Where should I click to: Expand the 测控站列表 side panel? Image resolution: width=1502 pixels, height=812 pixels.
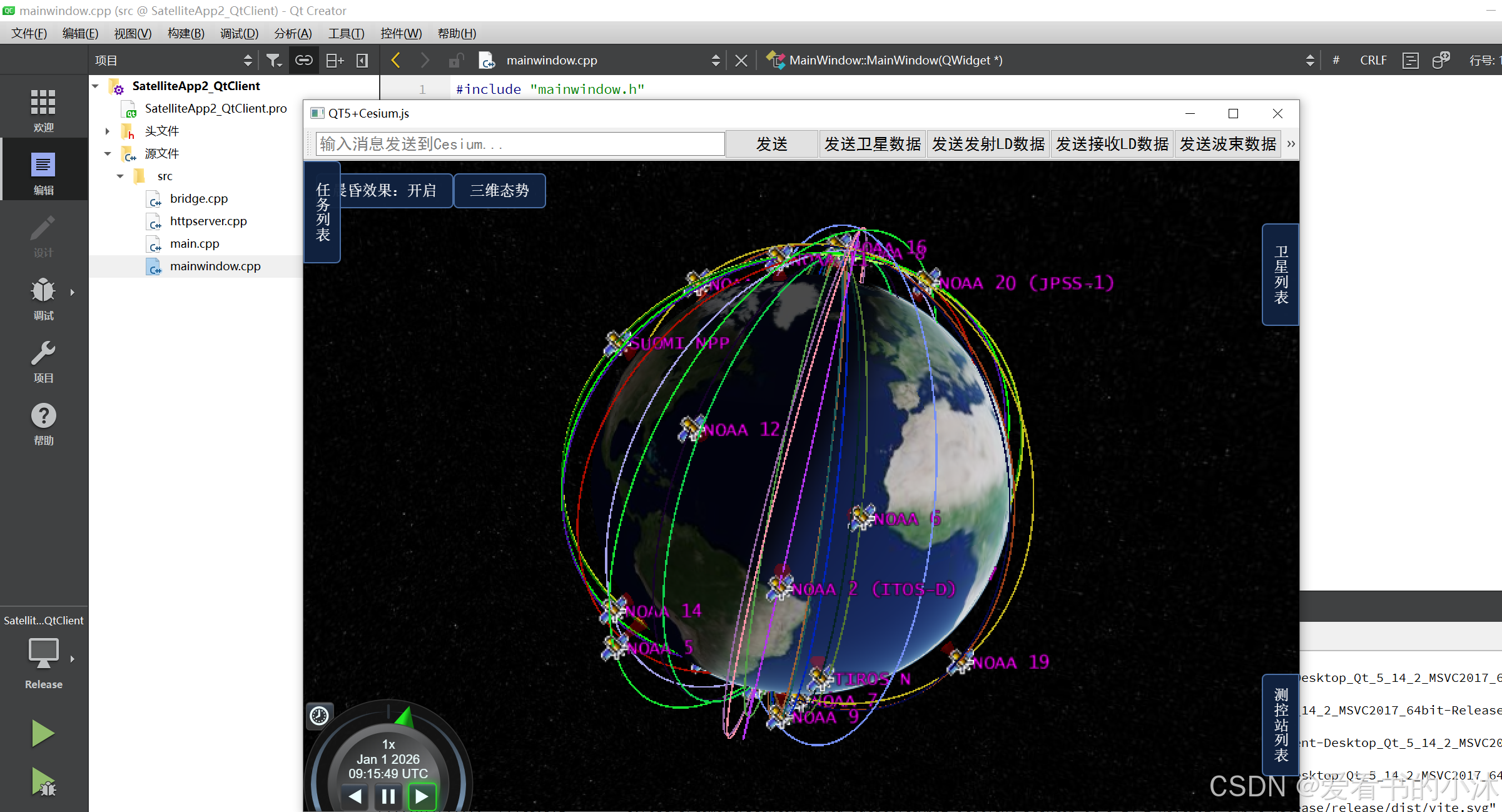1281,725
